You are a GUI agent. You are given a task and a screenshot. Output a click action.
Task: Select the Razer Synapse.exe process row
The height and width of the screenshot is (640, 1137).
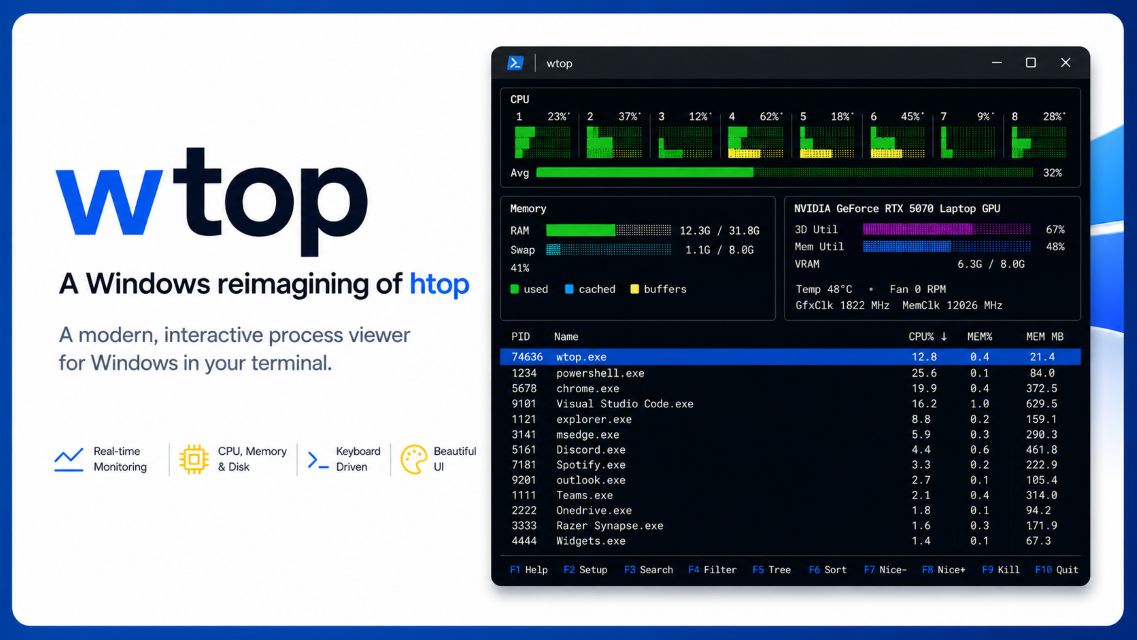point(790,525)
